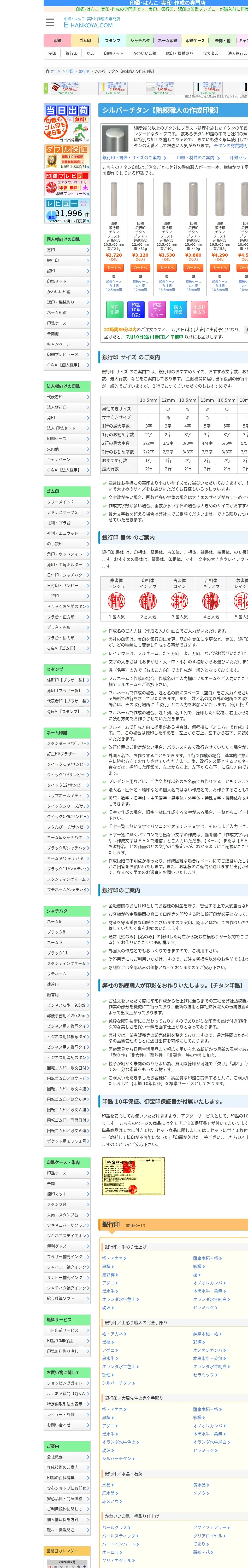Open ブラック11 in シャチハタ sidebar

click(x=67, y=953)
